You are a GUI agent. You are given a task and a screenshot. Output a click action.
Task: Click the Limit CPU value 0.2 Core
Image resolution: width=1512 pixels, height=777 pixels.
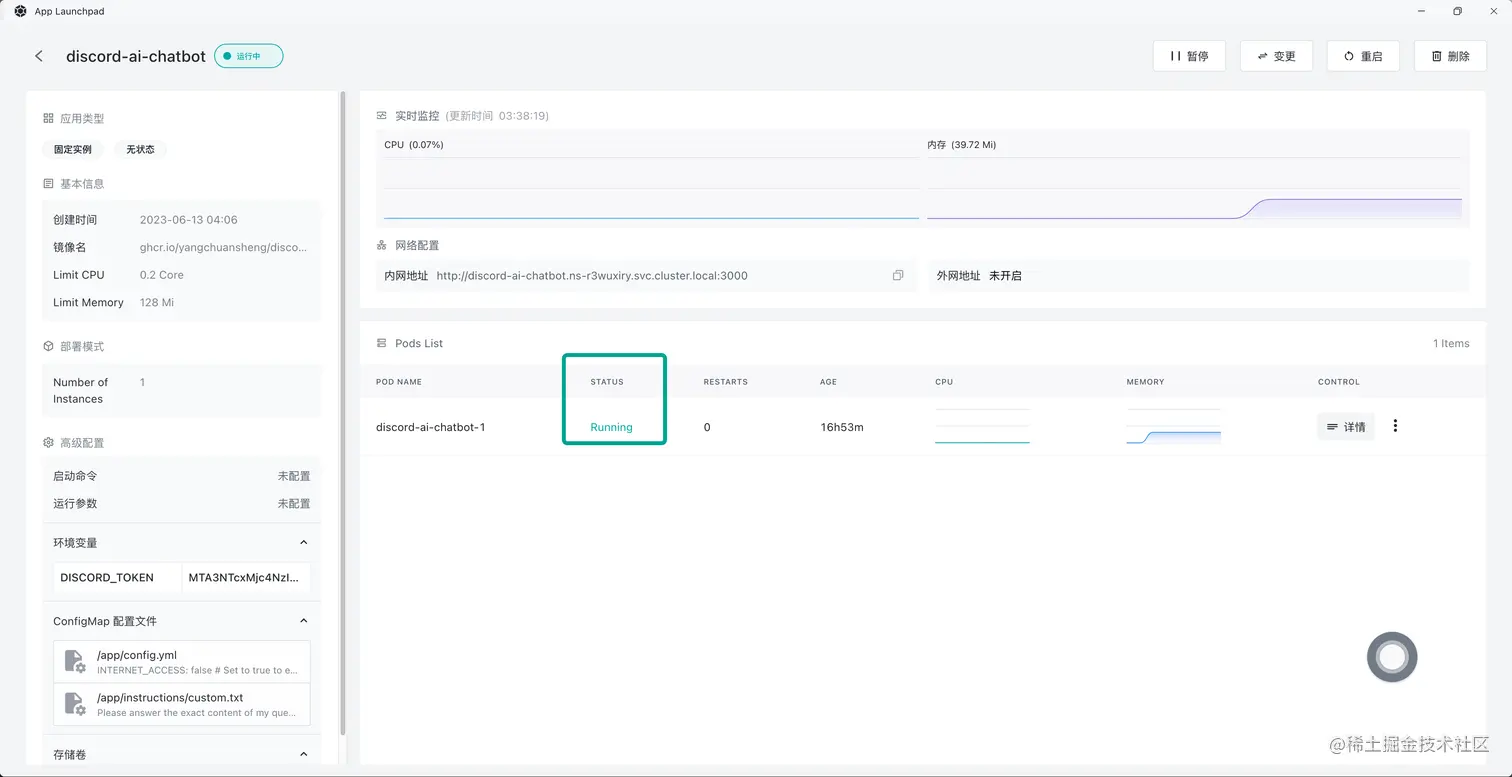coord(162,274)
